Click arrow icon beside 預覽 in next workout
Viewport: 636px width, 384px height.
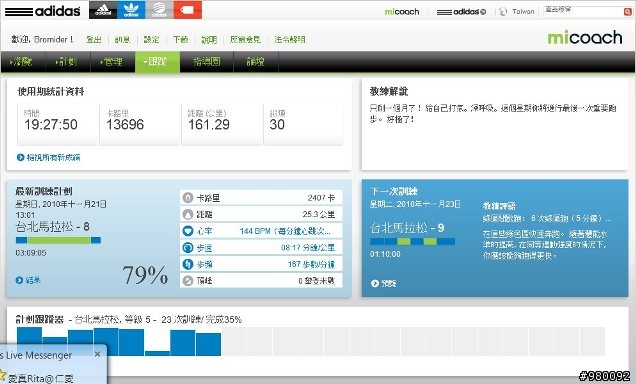pos(375,283)
